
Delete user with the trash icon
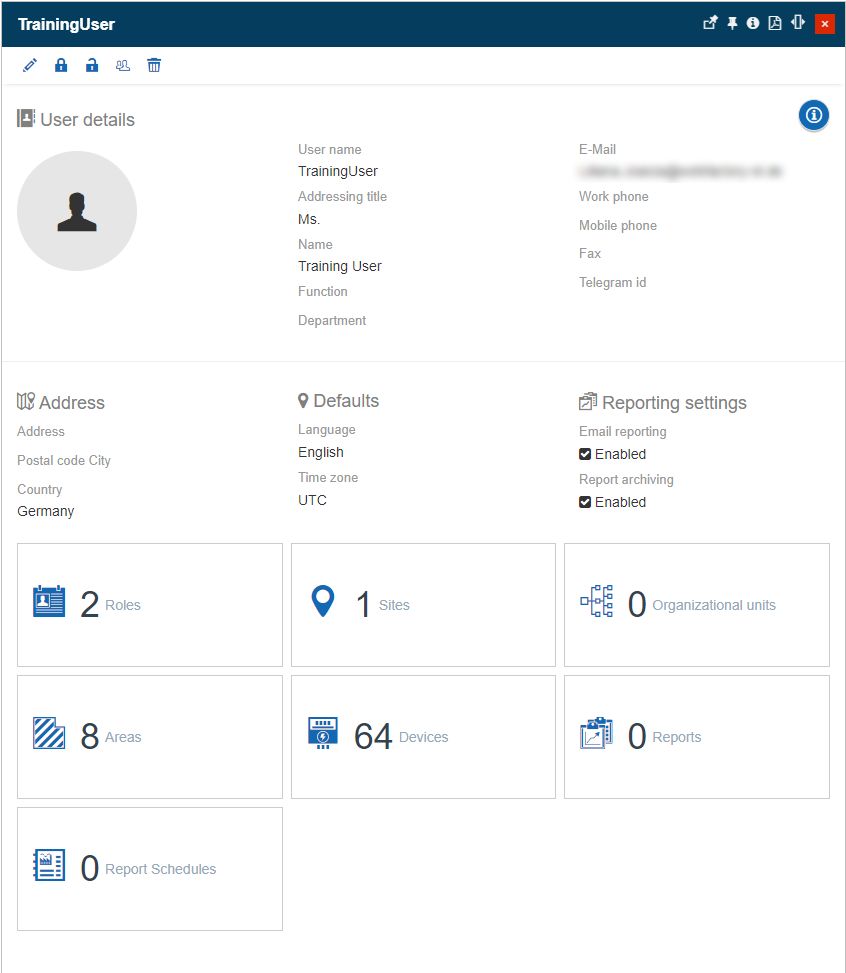point(154,66)
